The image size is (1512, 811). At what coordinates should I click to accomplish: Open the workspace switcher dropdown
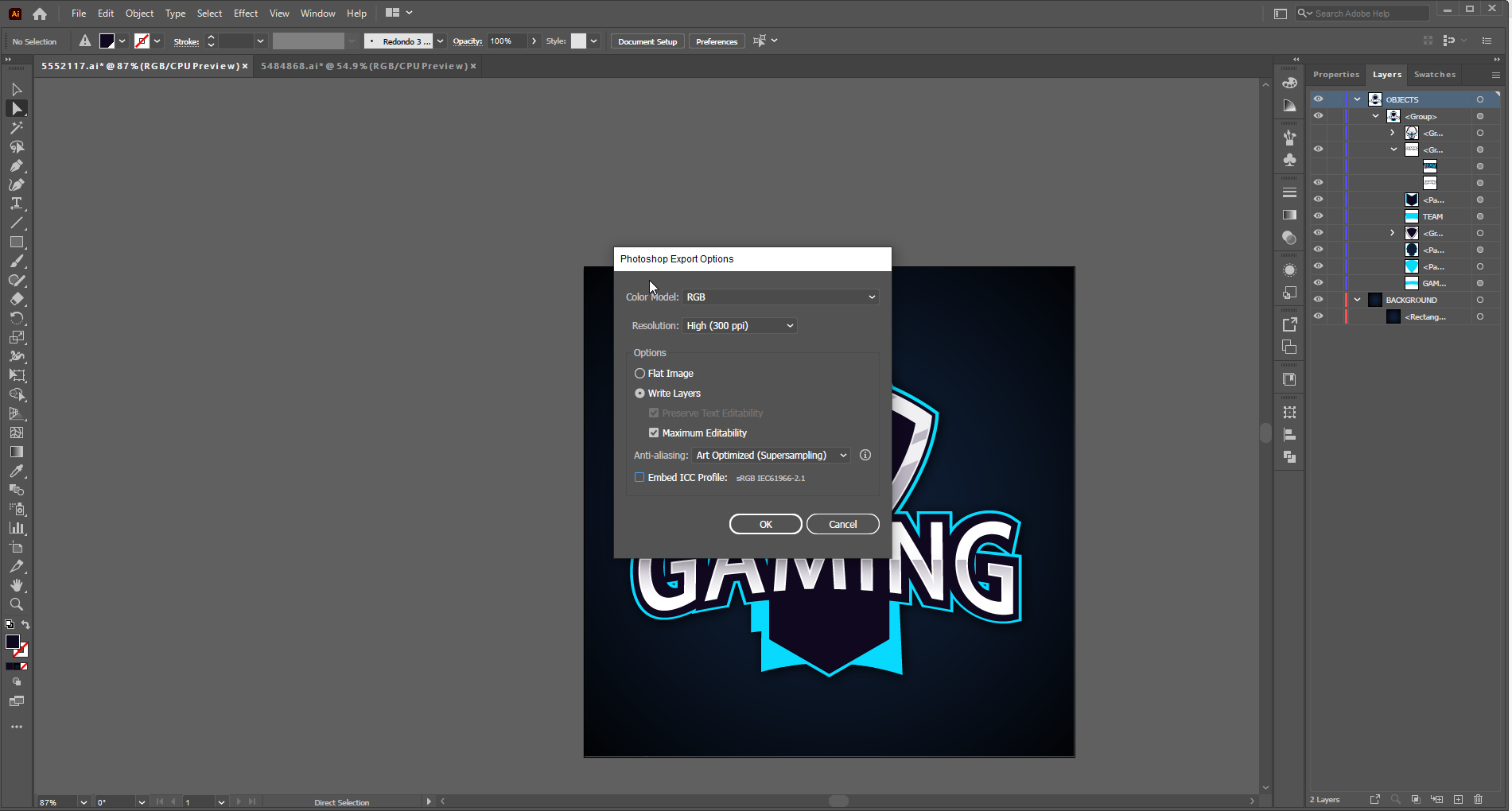click(x=399, y=13)
